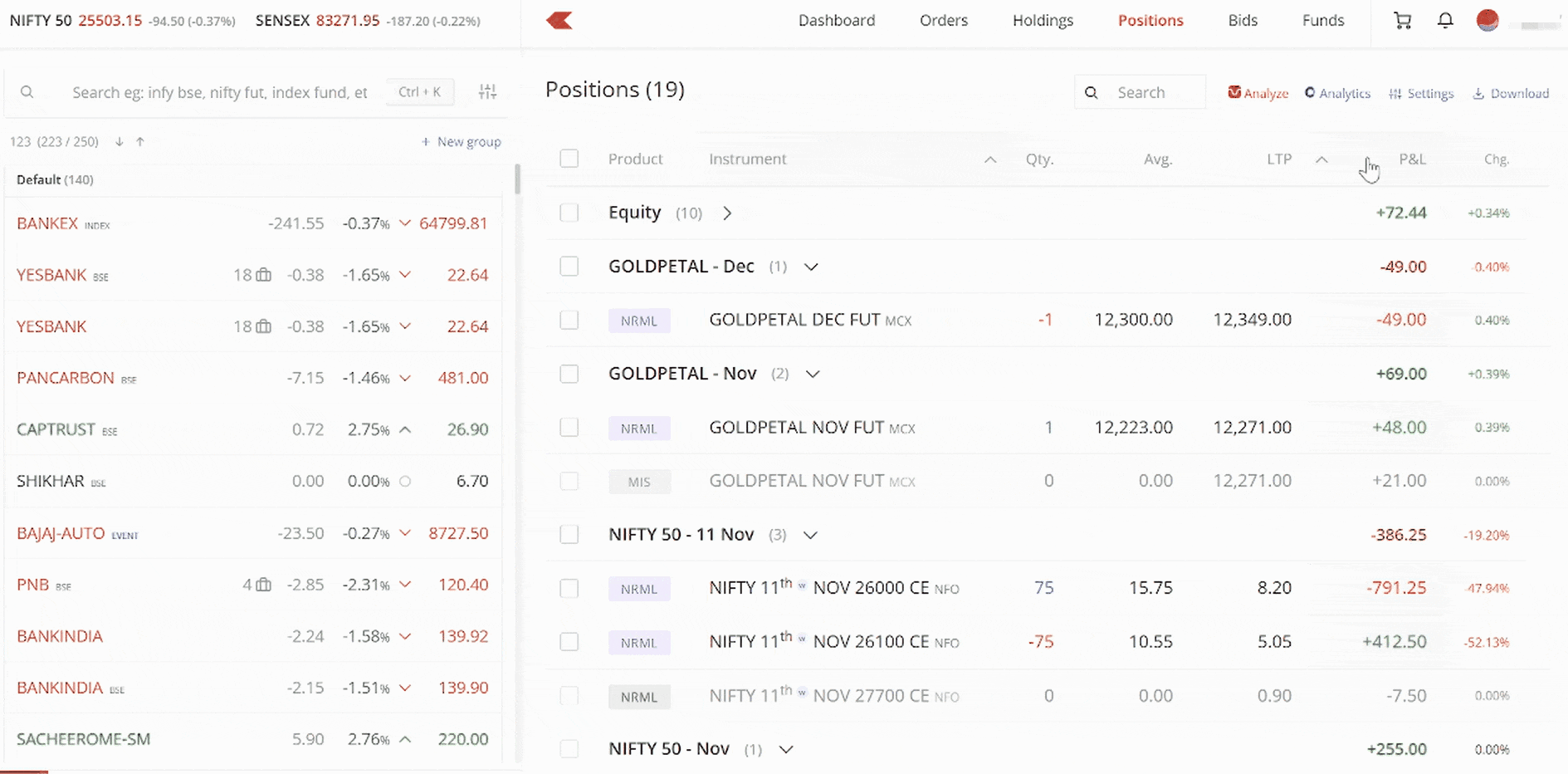Sort watchlist ascending with up arrow
Screen dimensions: 1568x774
tap(140, 142)
